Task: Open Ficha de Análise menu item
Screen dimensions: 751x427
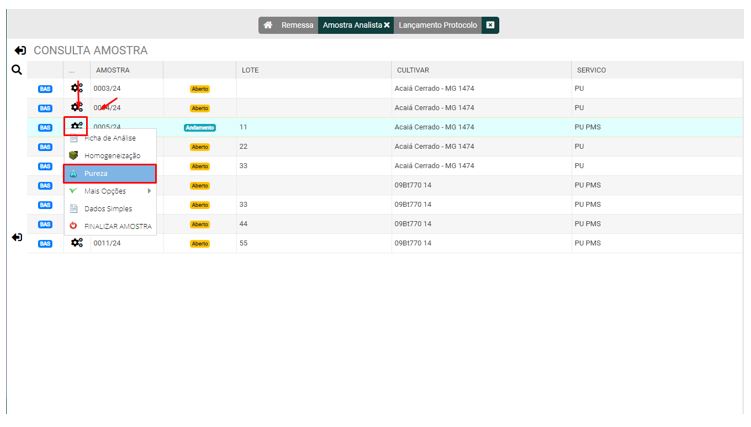Action: click(x=110, y=138)
